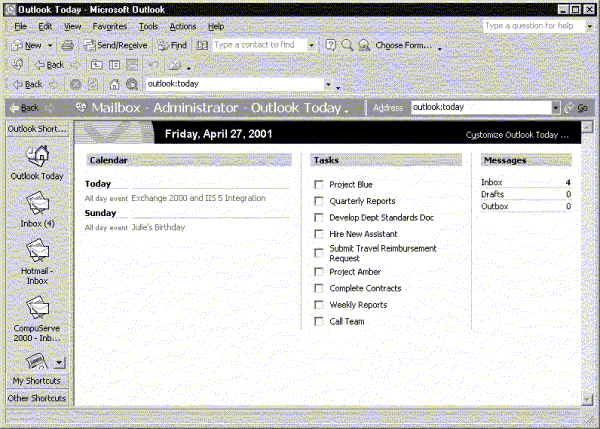Click scrollbar up arrow of Outlook Today pane
The width and height of the screenshot is (600, 429).
click(587, 127)
